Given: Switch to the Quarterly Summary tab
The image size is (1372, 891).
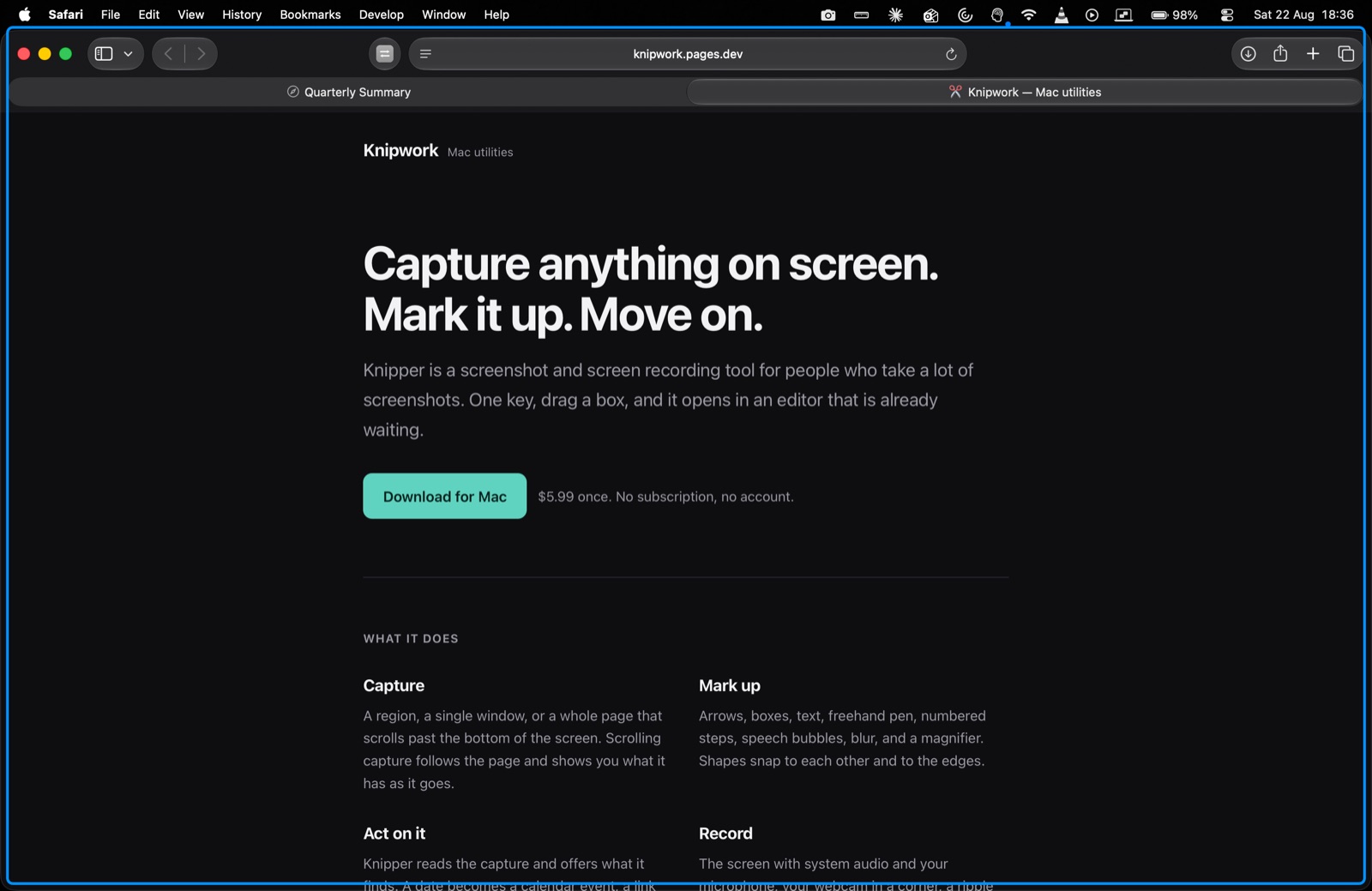Looking at the screenshot, I should [348, 92].
